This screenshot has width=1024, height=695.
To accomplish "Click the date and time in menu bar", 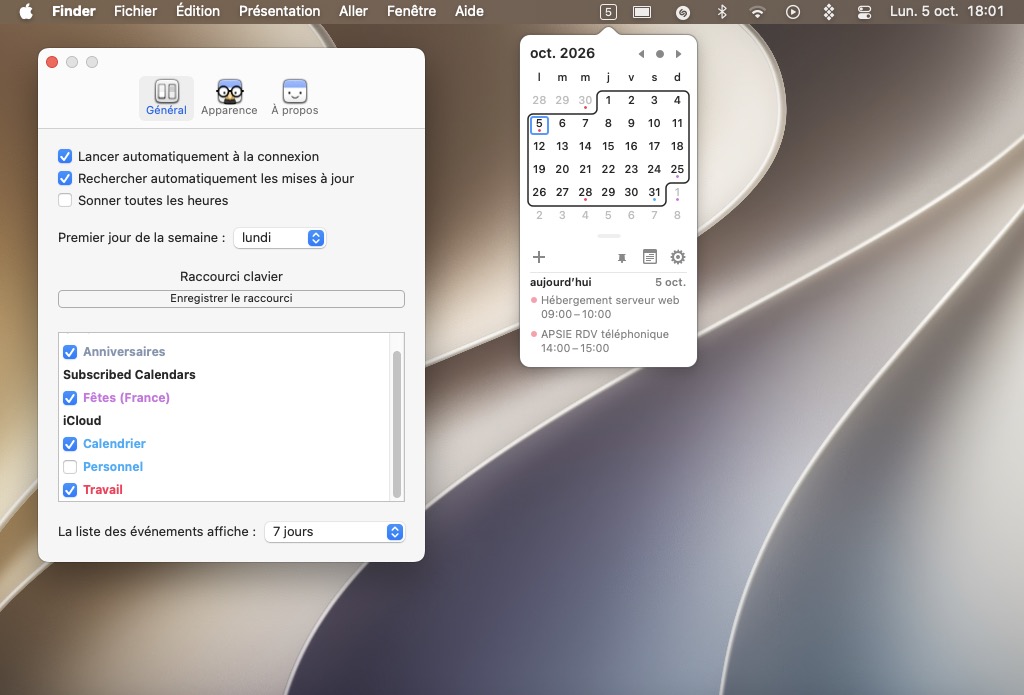I will [947, 11].
